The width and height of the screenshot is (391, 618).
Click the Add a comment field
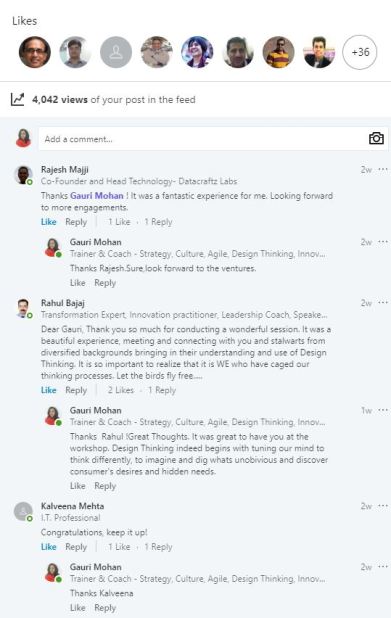click(x=213, y=139)
